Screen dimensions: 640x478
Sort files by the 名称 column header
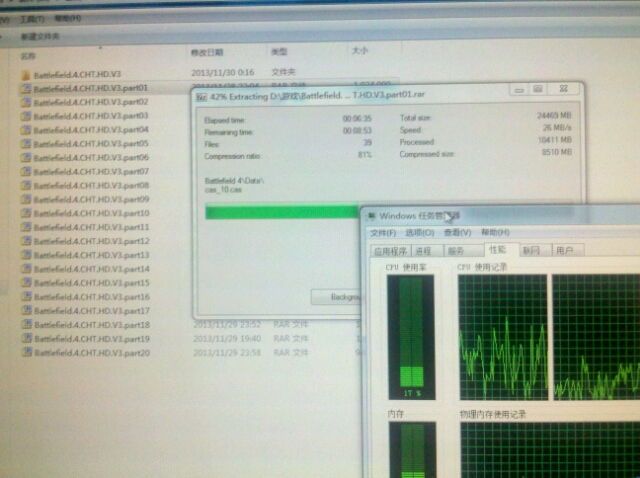click(x=28, y=56)
